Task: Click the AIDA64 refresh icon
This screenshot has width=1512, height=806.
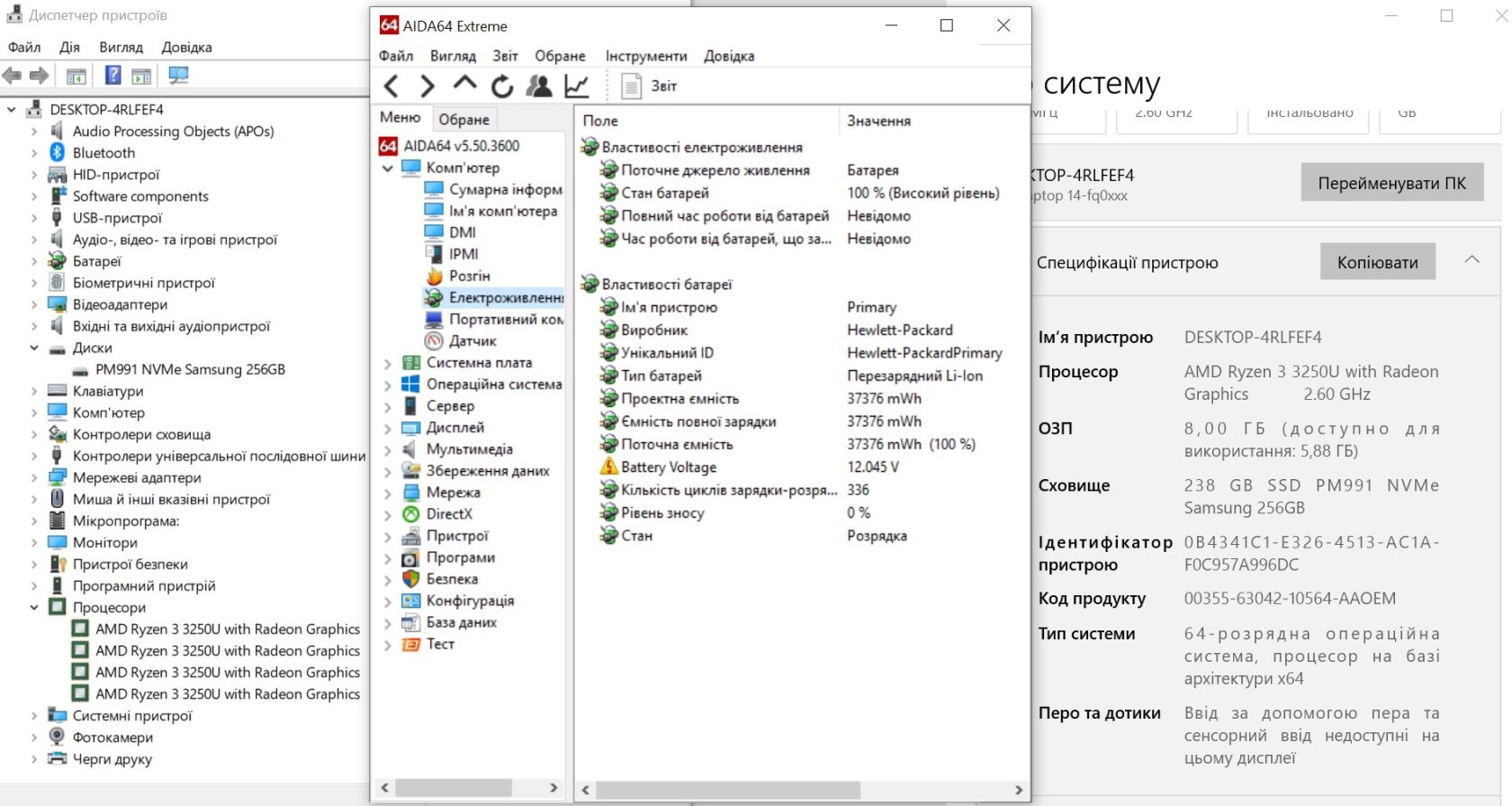Action: point(502,86)
